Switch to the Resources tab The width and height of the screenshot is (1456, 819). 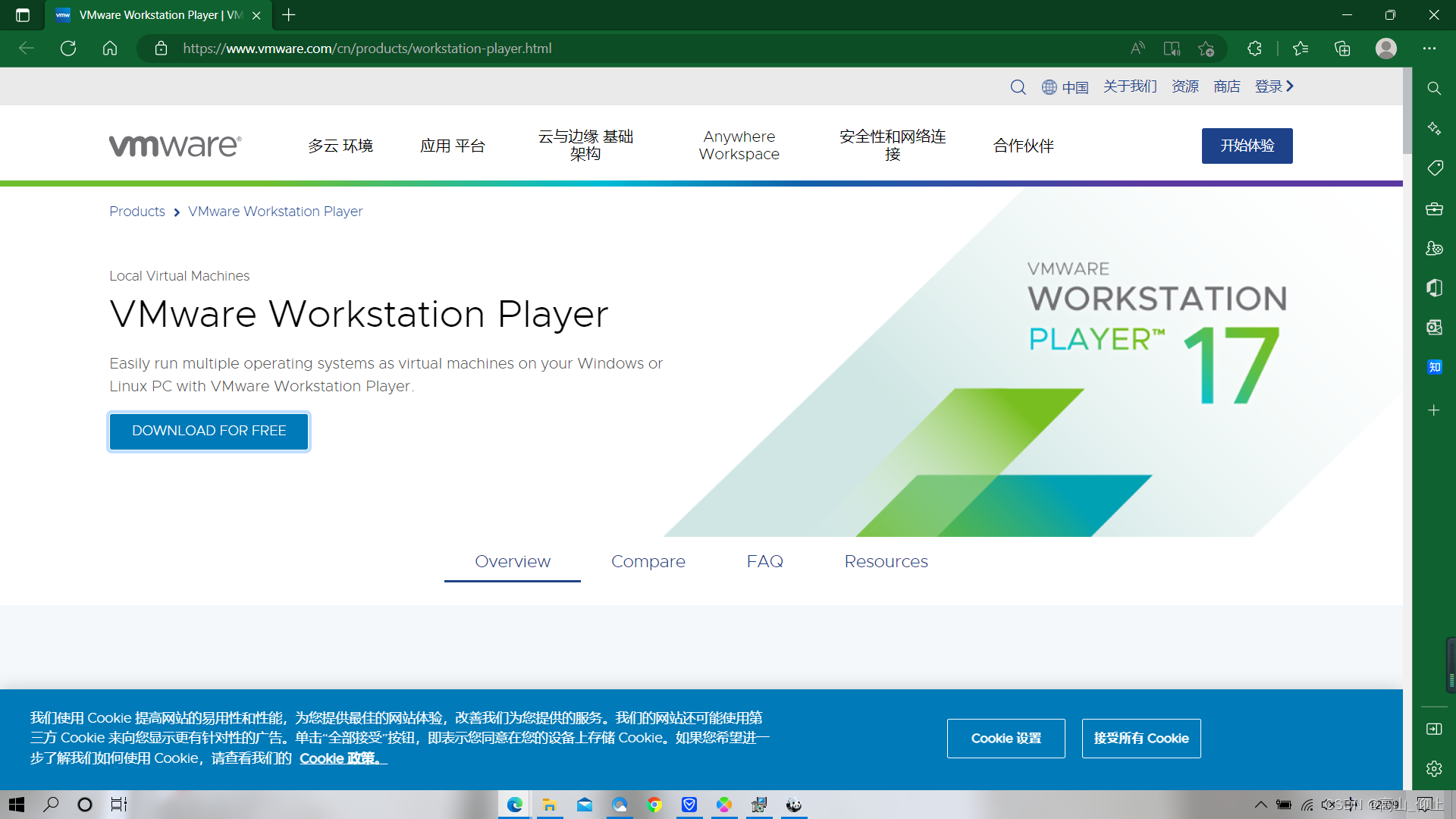pyautogui.click(x=886, y=562)
